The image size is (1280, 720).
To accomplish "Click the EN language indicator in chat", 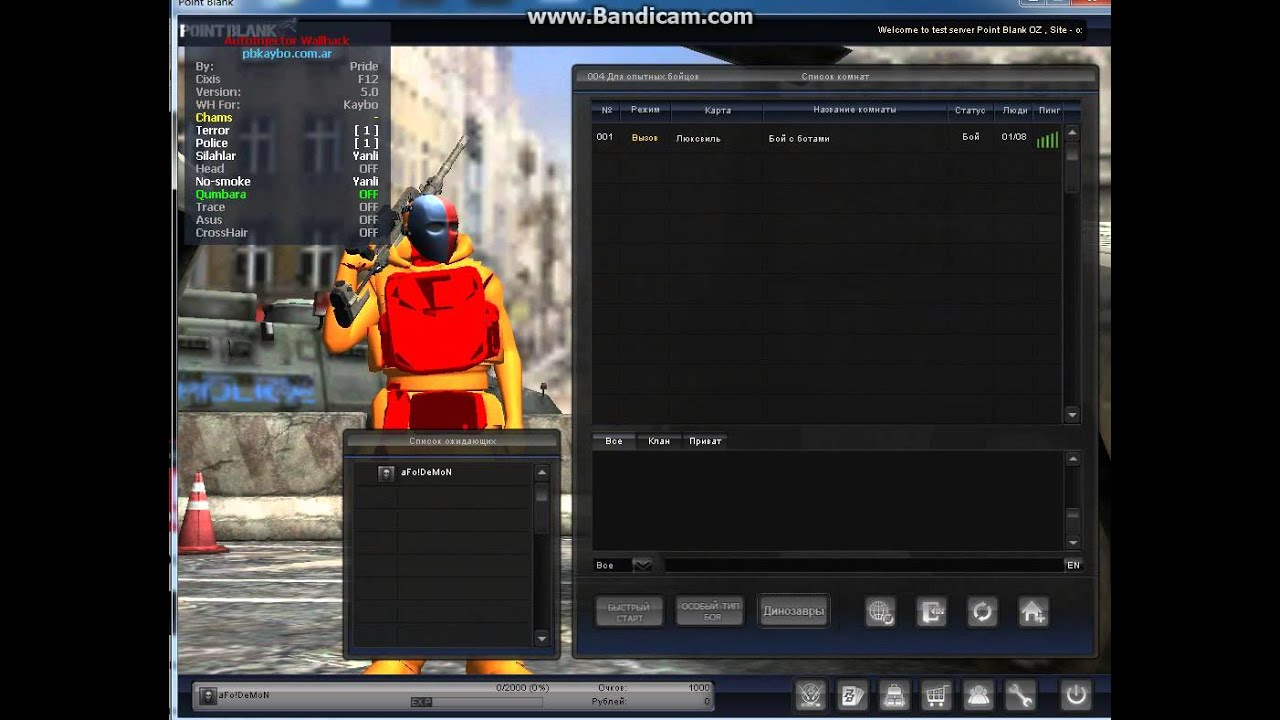I will [1073, 565].
